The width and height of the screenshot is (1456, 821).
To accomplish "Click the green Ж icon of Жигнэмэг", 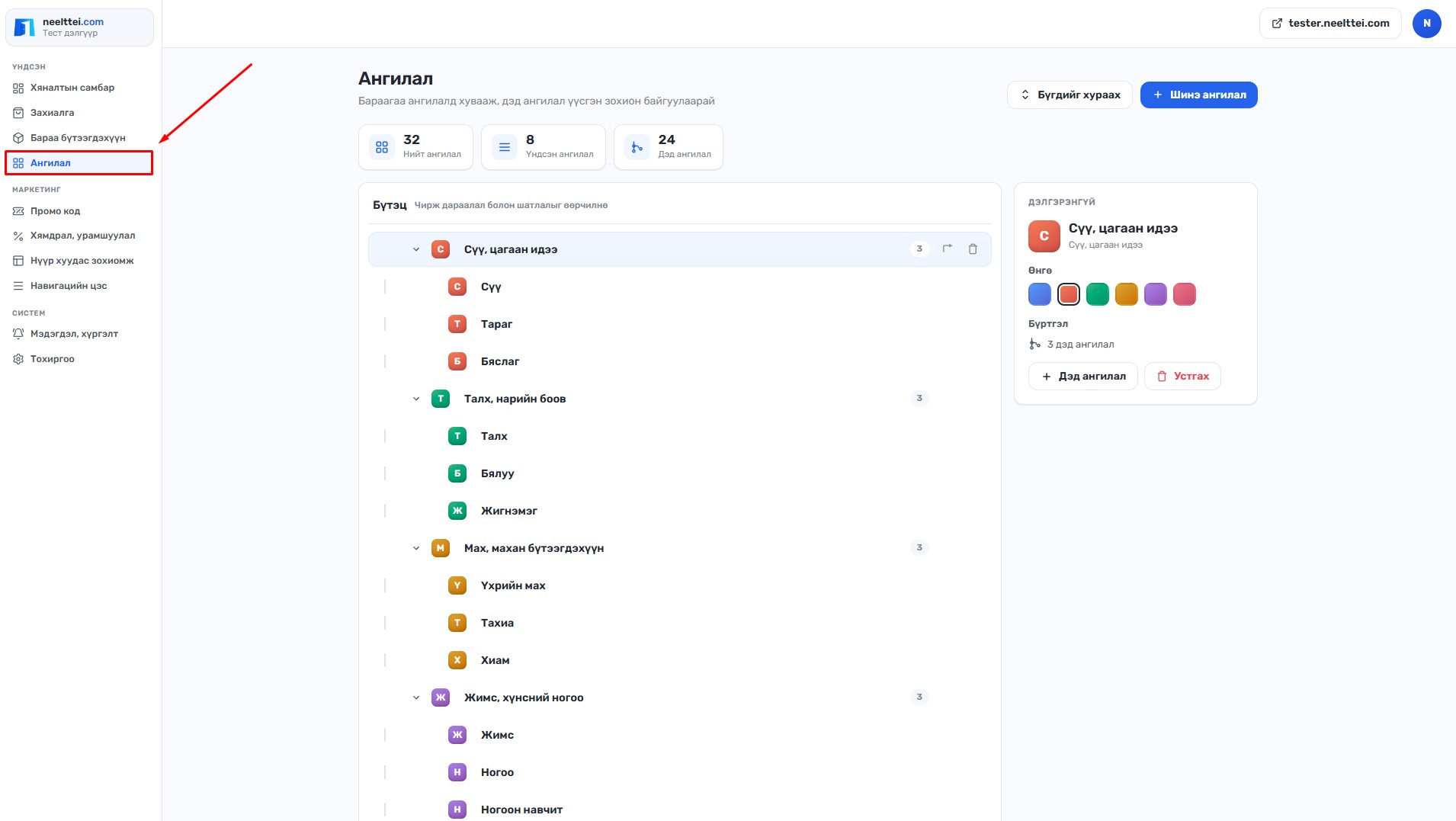I will (x=457, y=511).
